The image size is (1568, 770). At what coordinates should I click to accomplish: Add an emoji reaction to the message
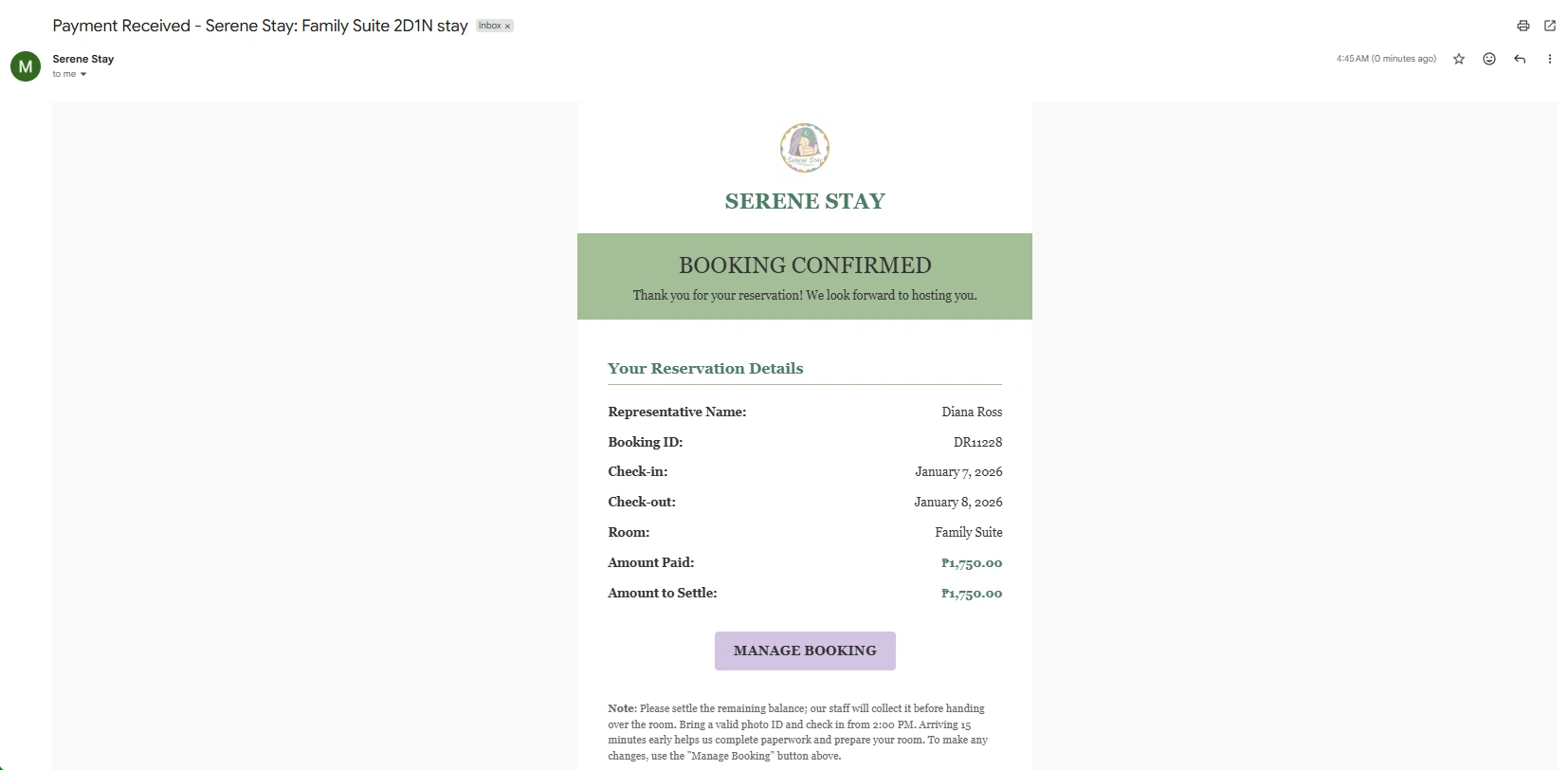click(x=1488, y=59)
